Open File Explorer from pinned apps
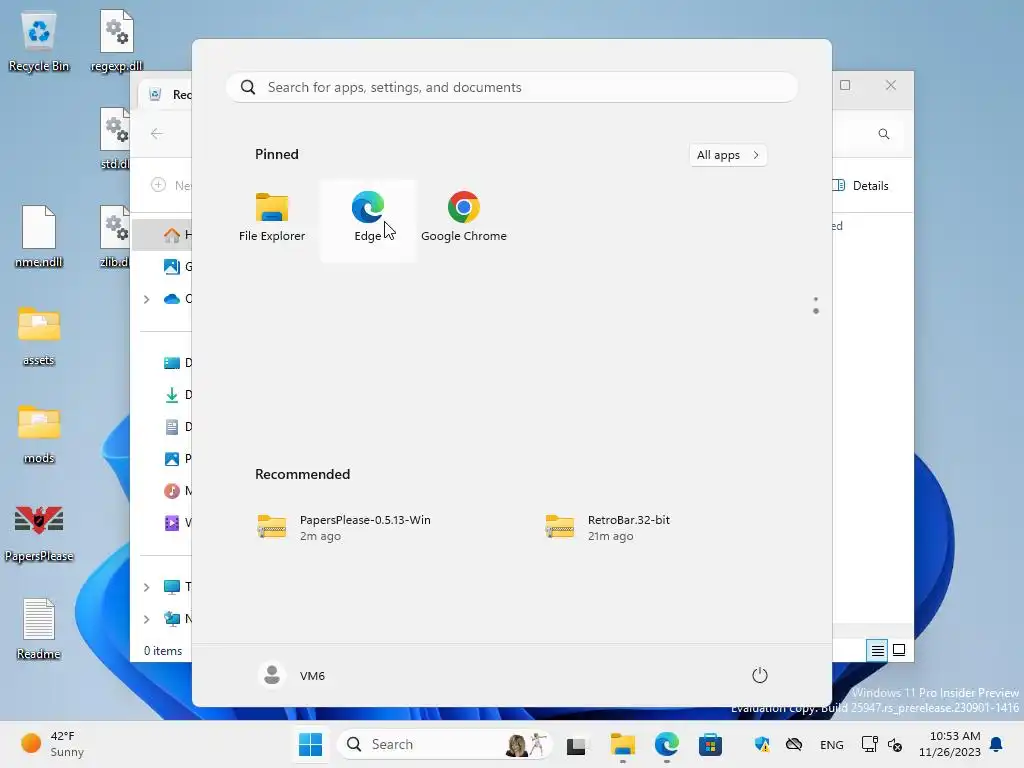 [272, 217]
